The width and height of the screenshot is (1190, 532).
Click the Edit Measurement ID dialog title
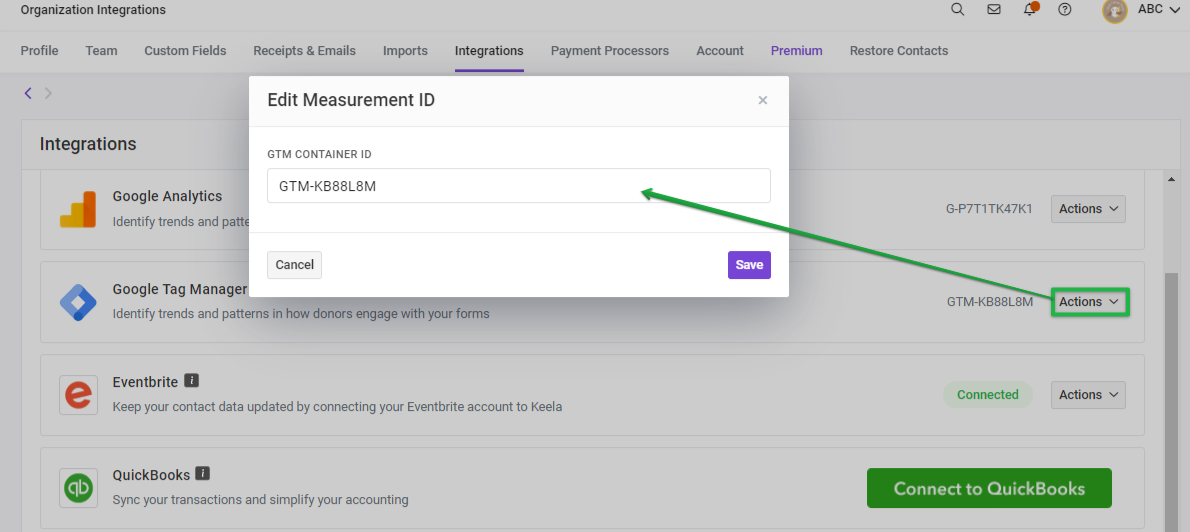351,100
